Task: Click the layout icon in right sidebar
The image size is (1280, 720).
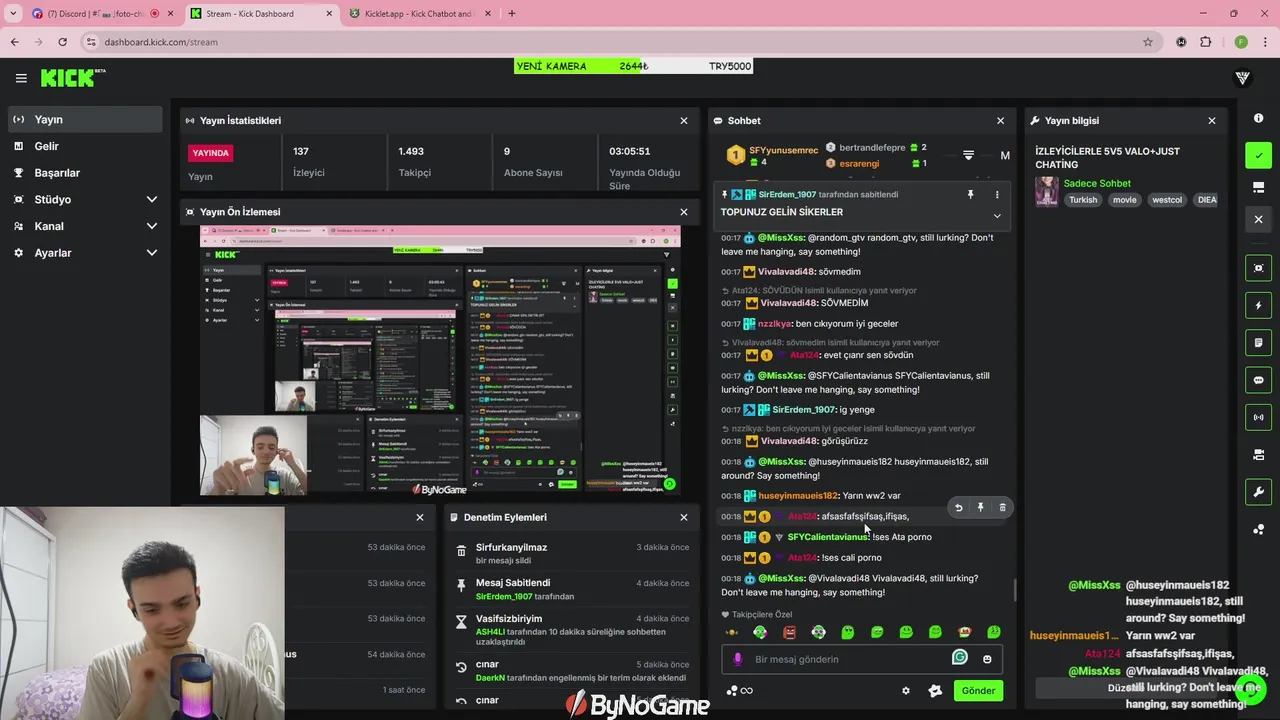Action: pyautogui.click(x=1258, y=187)
